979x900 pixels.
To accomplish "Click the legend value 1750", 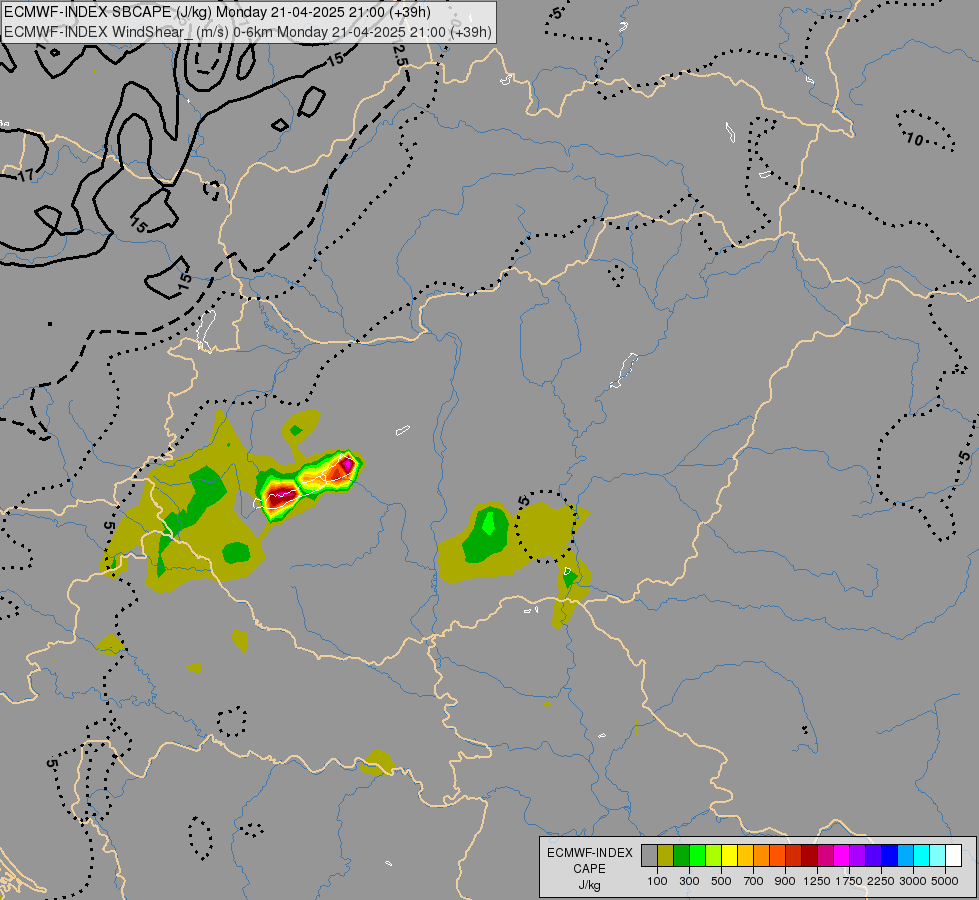I will click(x=849, y=881).
